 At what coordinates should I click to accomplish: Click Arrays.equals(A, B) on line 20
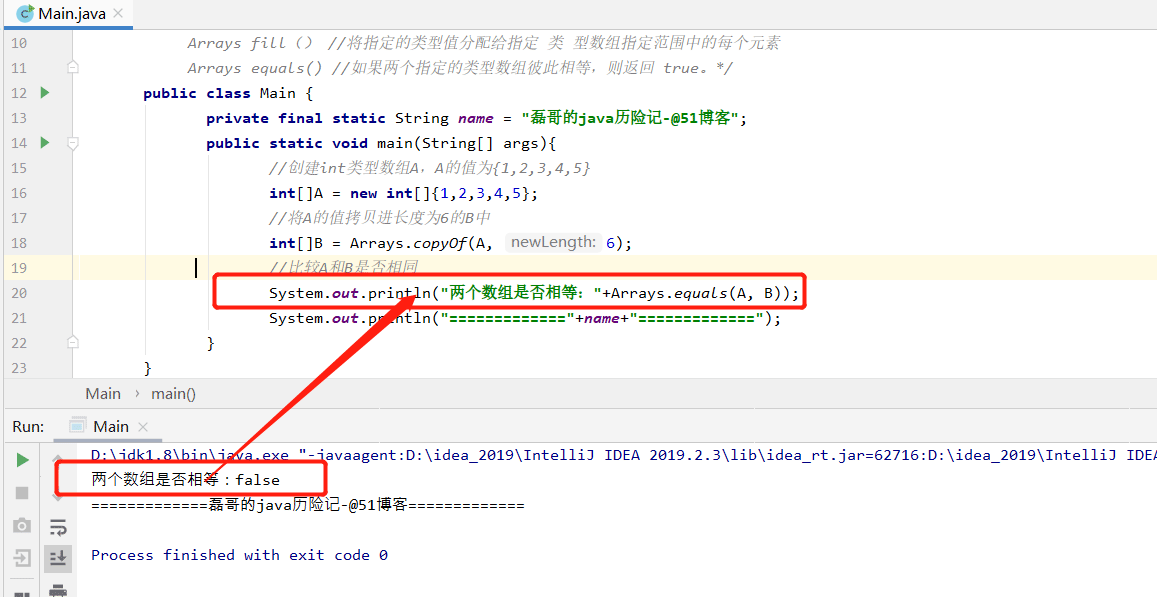(x=696, y=293)
